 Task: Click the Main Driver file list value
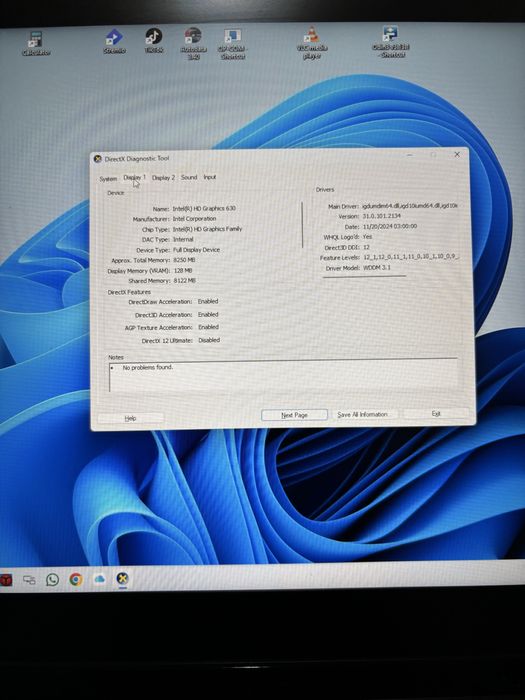click(x=410, y=206)
